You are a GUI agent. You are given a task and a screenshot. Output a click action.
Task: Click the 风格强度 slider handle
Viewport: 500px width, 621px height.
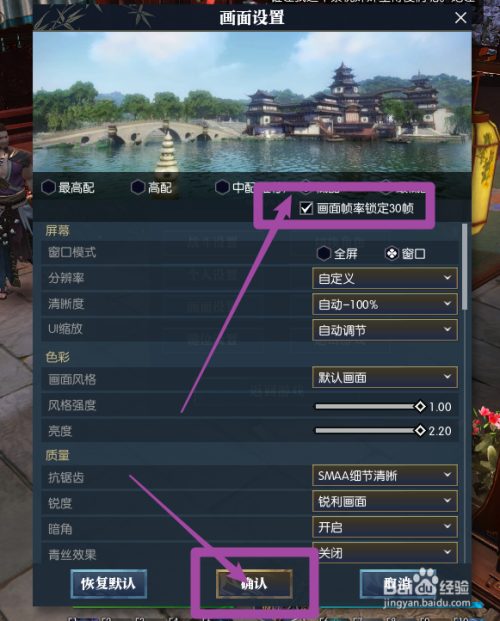pyautogui.click(x=420, y=406)
